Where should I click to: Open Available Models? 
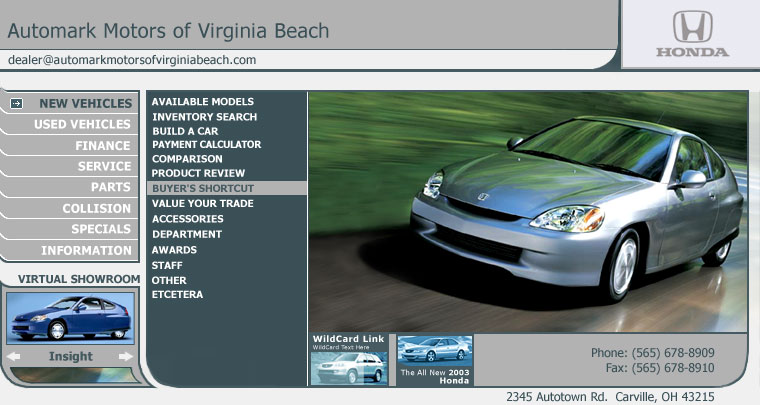(x=203, y=102)
